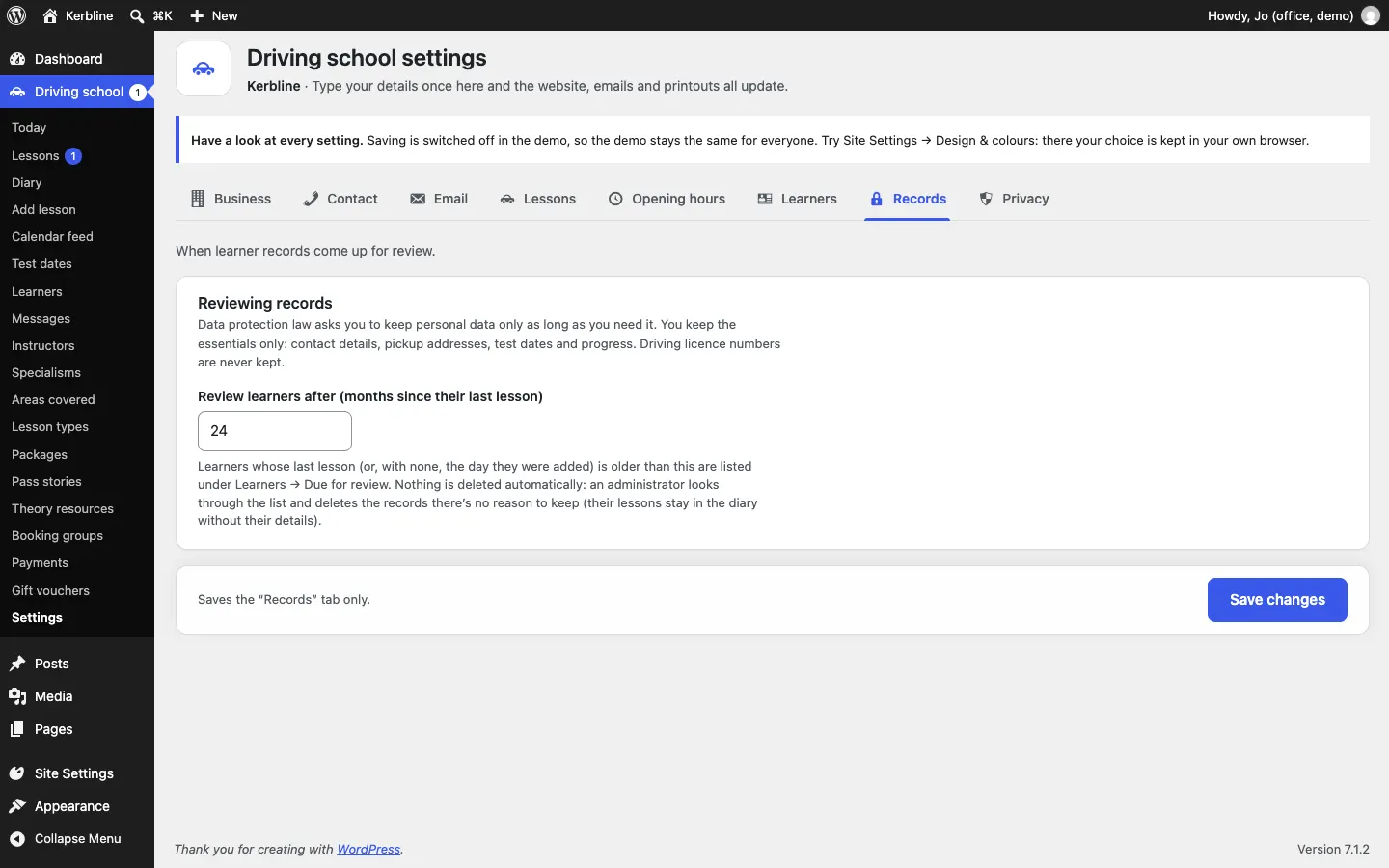1389x868 pixels.
Task: Click the Save changes button
Action: [x=1277, y=600]
